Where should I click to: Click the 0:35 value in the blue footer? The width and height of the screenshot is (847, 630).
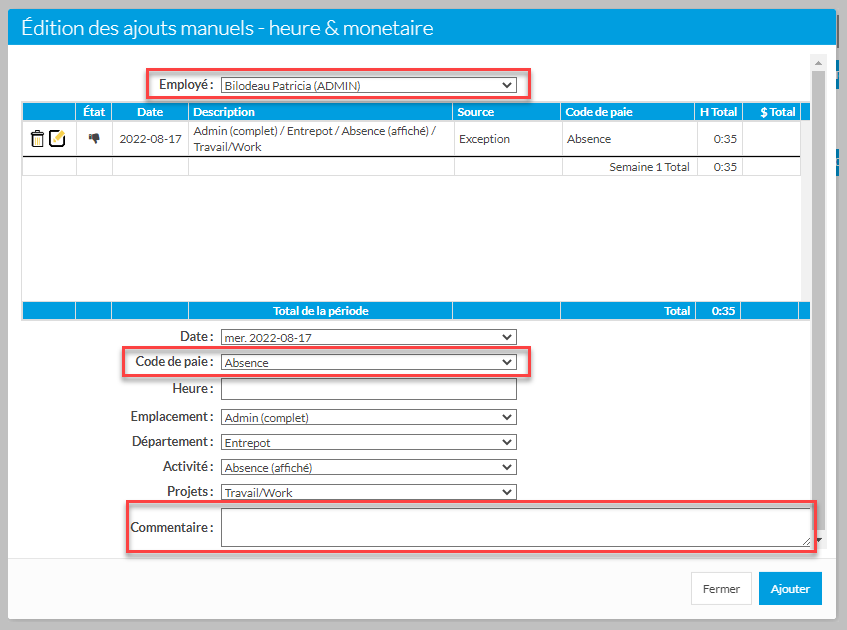723,311
